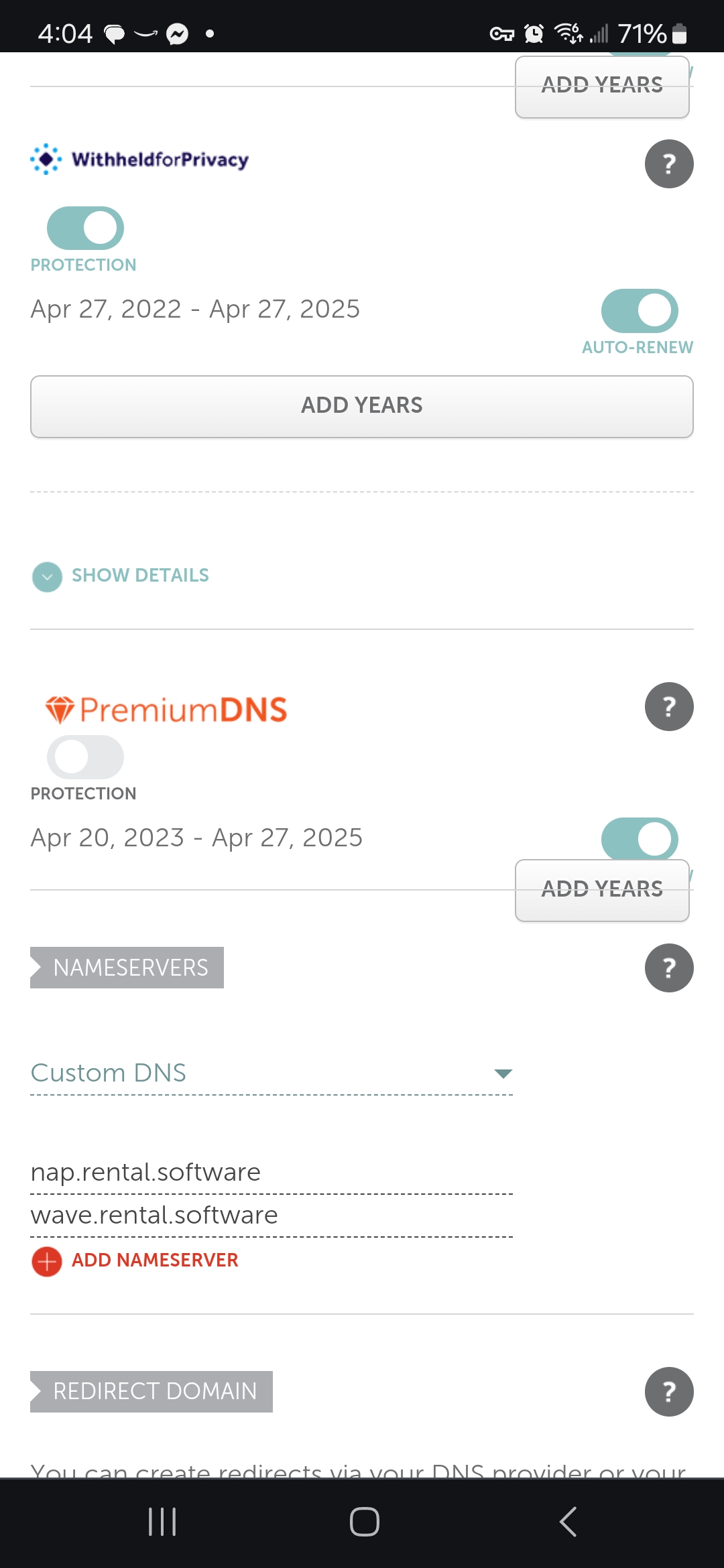Enable PremiumDNS protection toggle
Screen dimensions: 724x1568
point(85,757)
